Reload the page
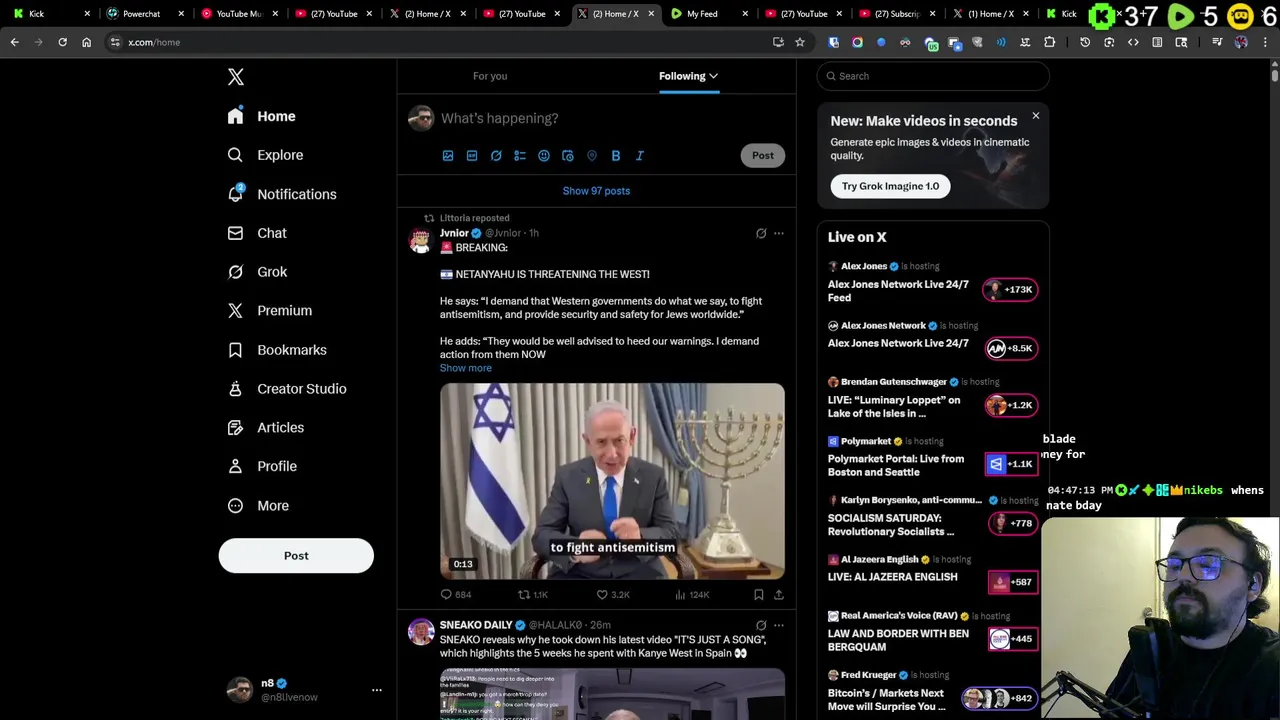The image size is (1280, 720). 62,42
